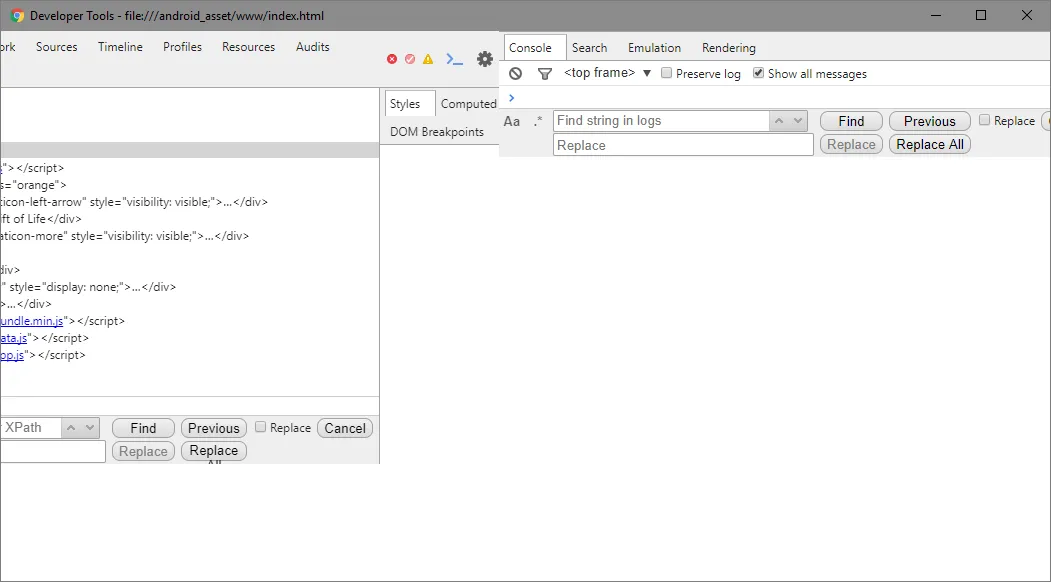
Task: Clear the console log with the circle-slash icon
Action: [515, 74]
